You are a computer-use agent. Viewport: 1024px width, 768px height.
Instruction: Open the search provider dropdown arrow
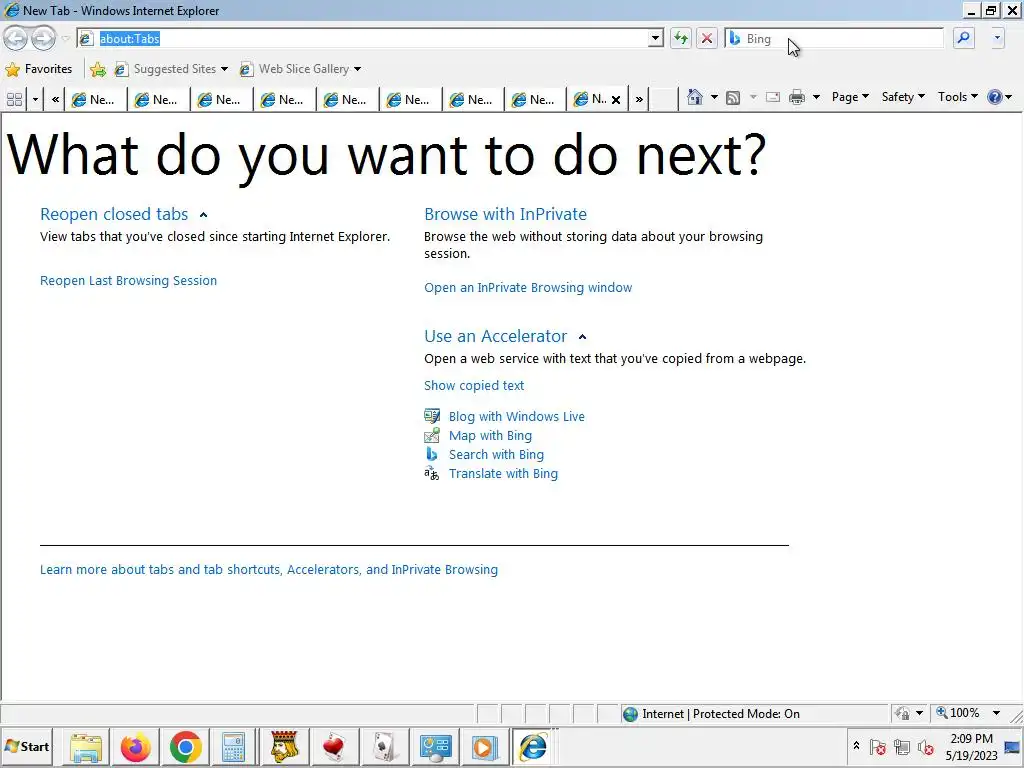point(997,39)
